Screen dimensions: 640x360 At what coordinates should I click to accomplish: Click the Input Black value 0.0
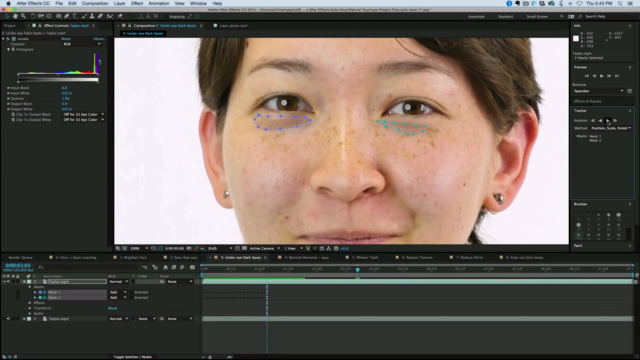coord(64,88)
